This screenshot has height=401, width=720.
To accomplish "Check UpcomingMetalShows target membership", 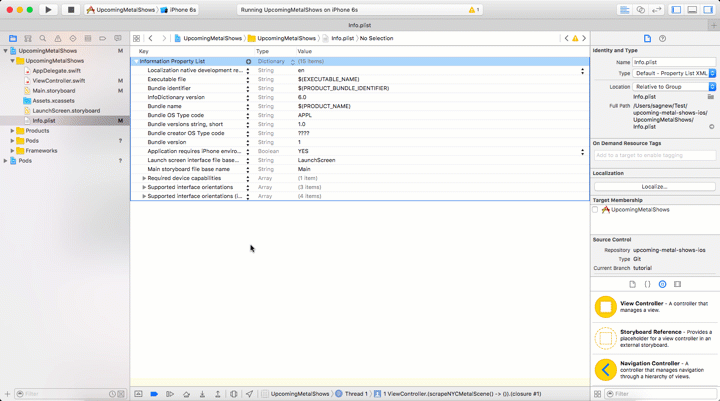I will click(x=596, y=210).
